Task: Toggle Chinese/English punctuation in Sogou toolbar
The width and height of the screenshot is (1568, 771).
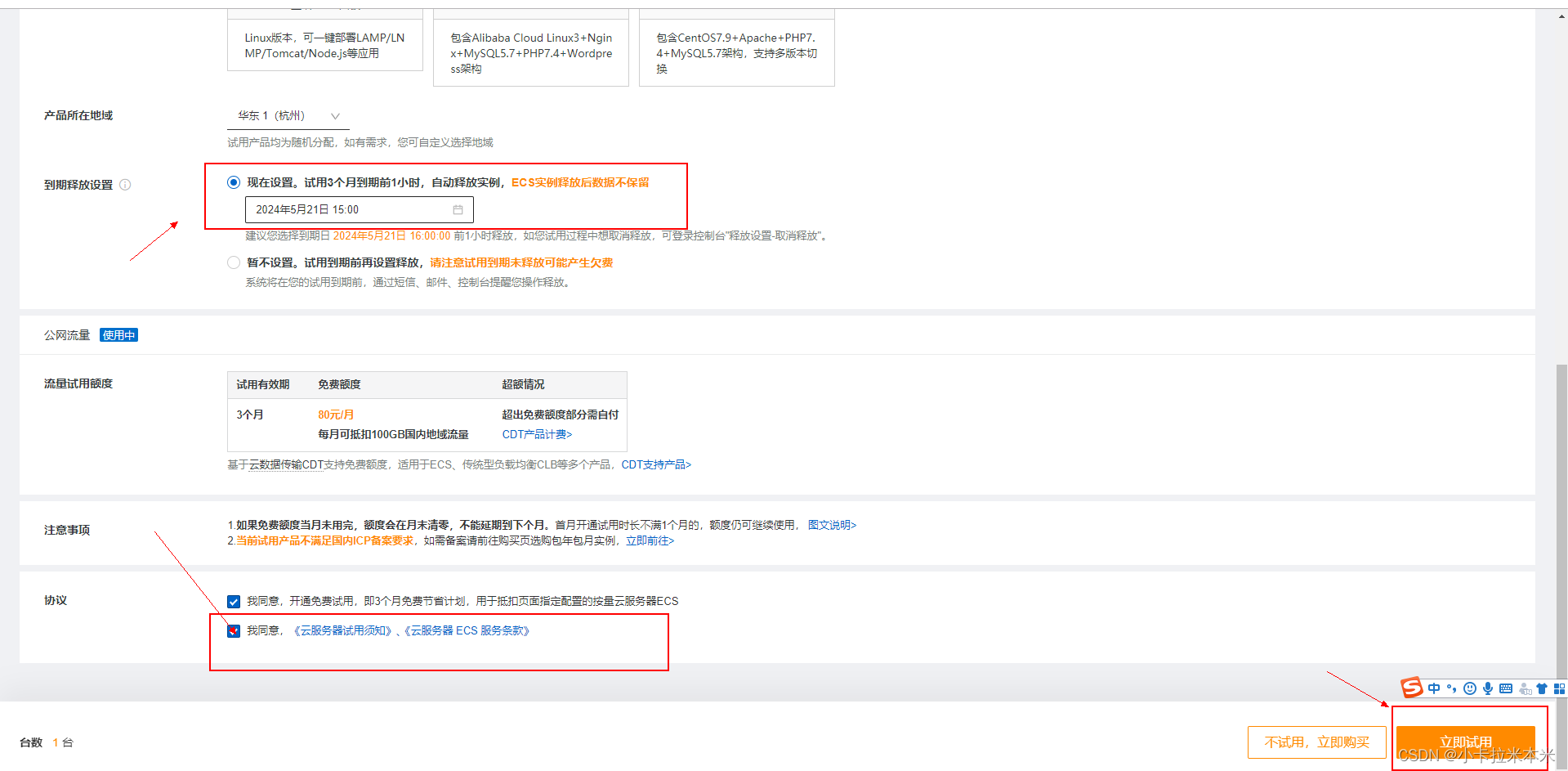Action: tap(1453, 688)
